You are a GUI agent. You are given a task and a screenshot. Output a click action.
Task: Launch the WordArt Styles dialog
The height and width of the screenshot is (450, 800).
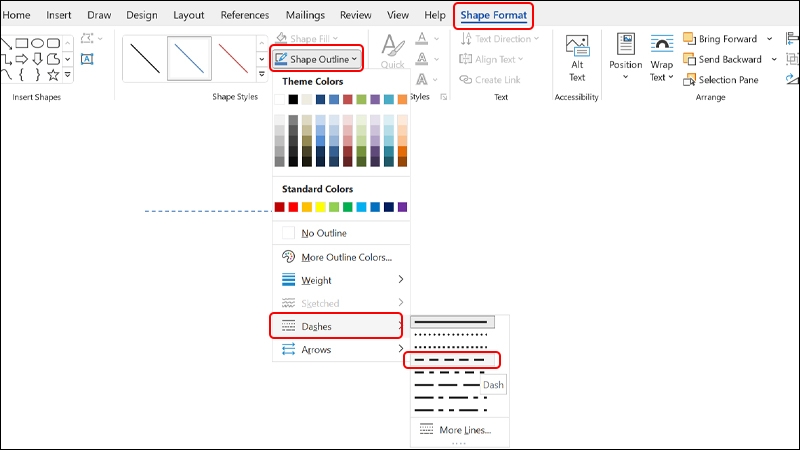(x=444, y=97)
